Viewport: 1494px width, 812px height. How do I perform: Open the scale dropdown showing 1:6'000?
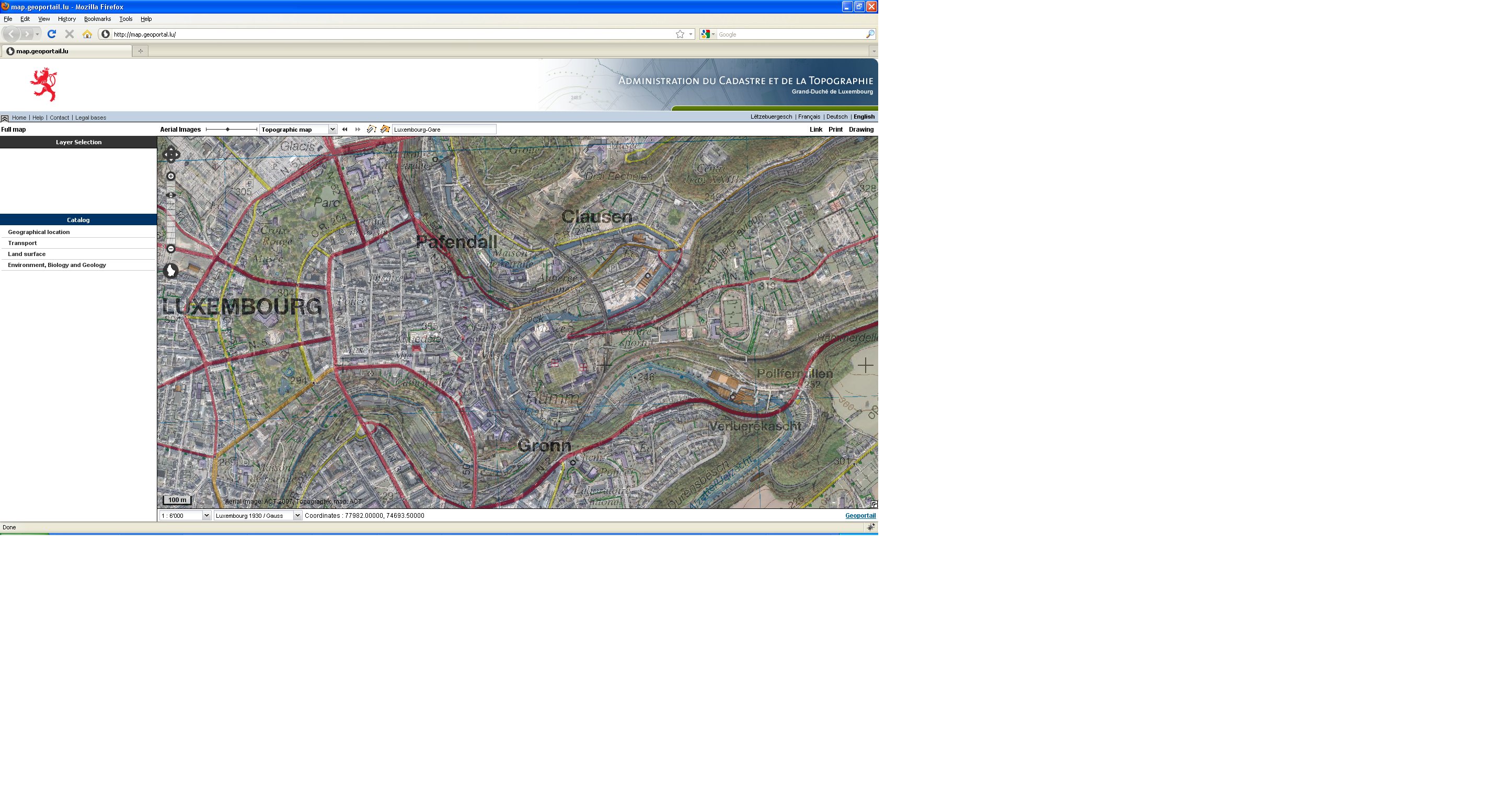pyautogui.click(x=184, y=515)
